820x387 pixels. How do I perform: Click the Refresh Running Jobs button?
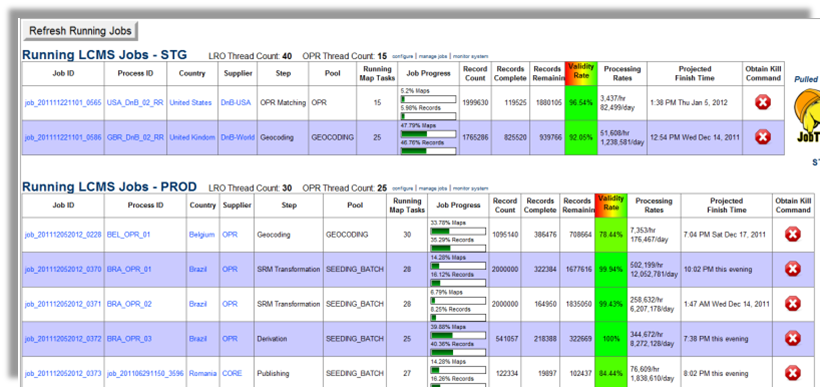pos(81,31)
